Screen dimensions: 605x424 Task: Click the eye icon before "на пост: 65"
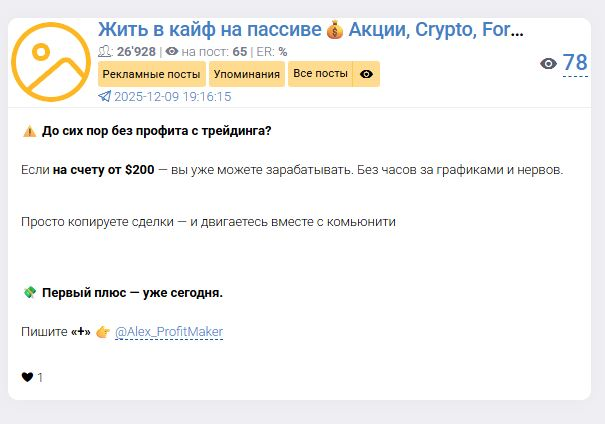[172, 52]
